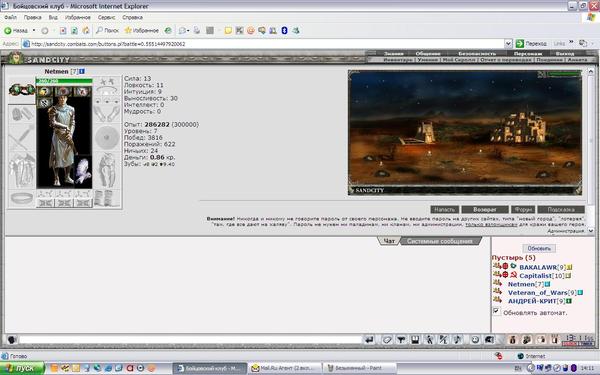Click the Обновить button

coord(539,249)
